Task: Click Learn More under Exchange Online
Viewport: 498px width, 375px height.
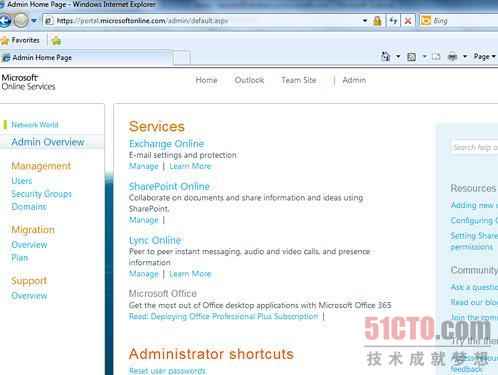Action: [190, 166]
